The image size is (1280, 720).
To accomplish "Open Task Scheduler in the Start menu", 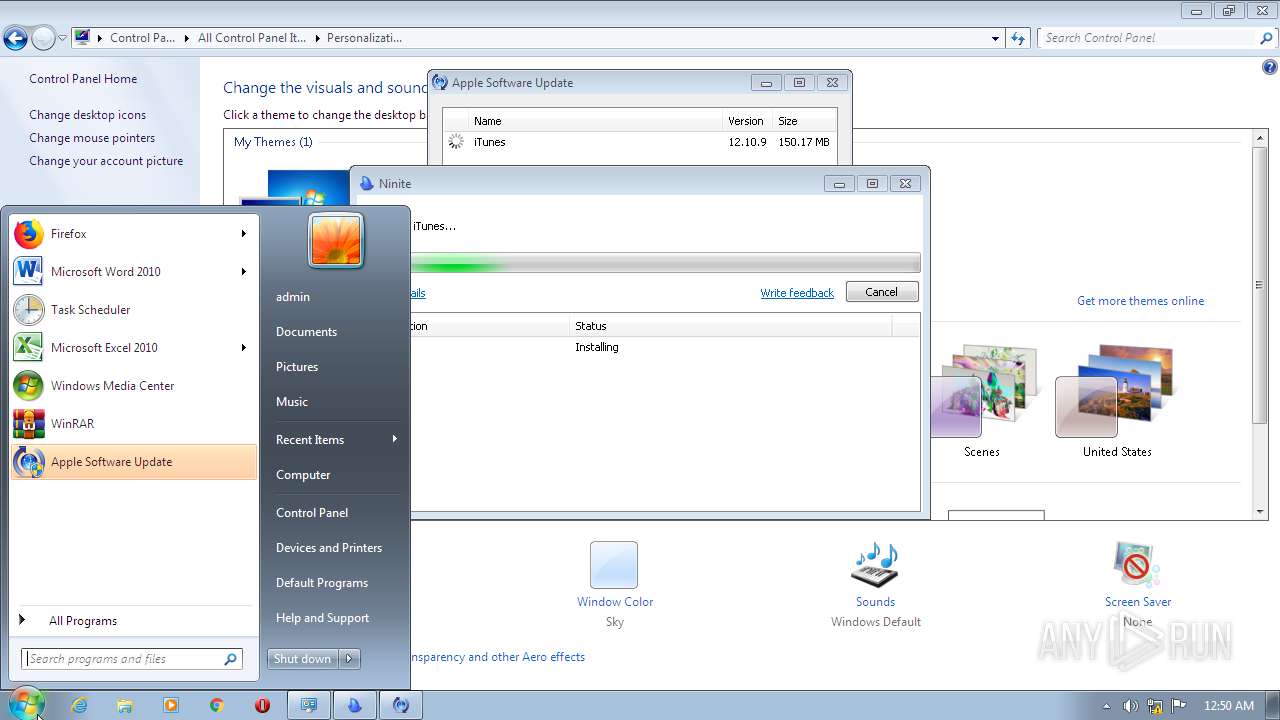I will click(134, 310).
